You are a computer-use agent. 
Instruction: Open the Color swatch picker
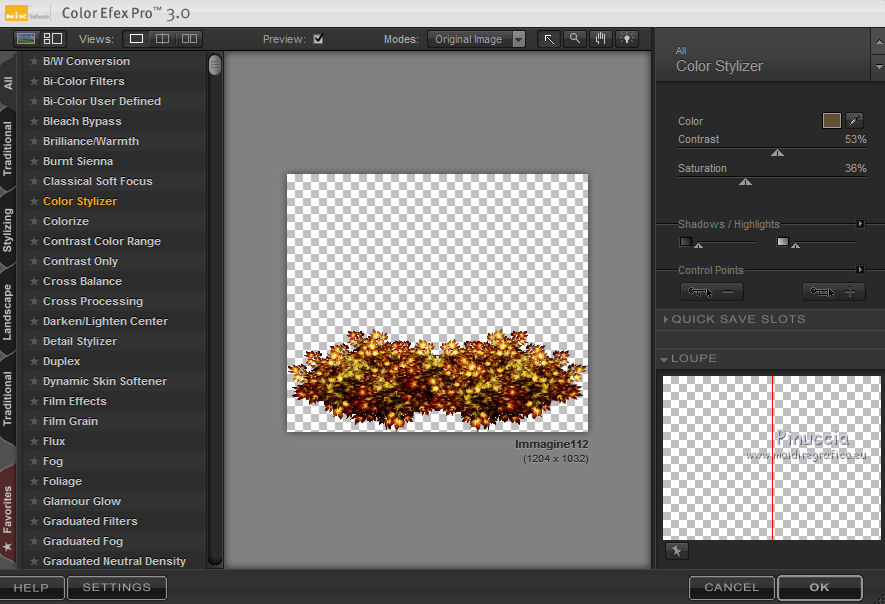coord(831,120)
